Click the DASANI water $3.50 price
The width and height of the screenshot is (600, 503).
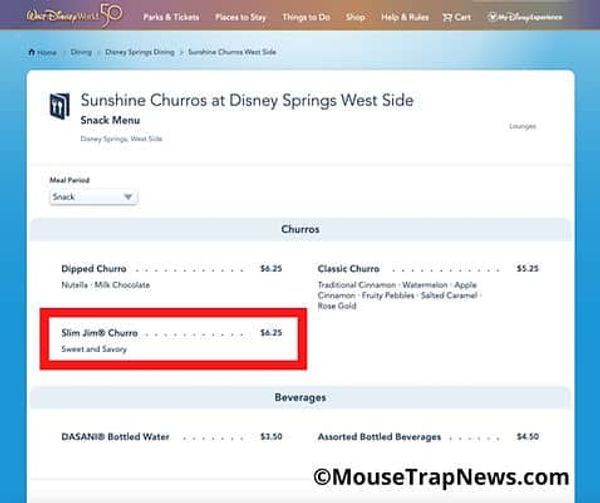tap(271, 436)
